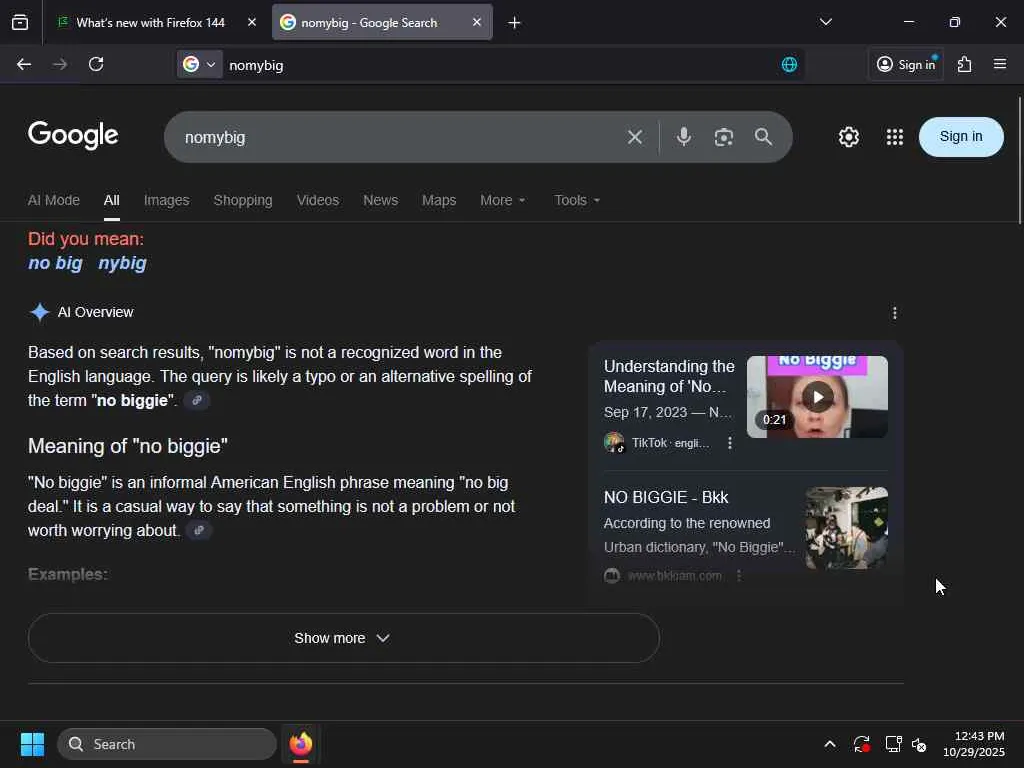Click the sync update tray icon

tap(861, 744)
